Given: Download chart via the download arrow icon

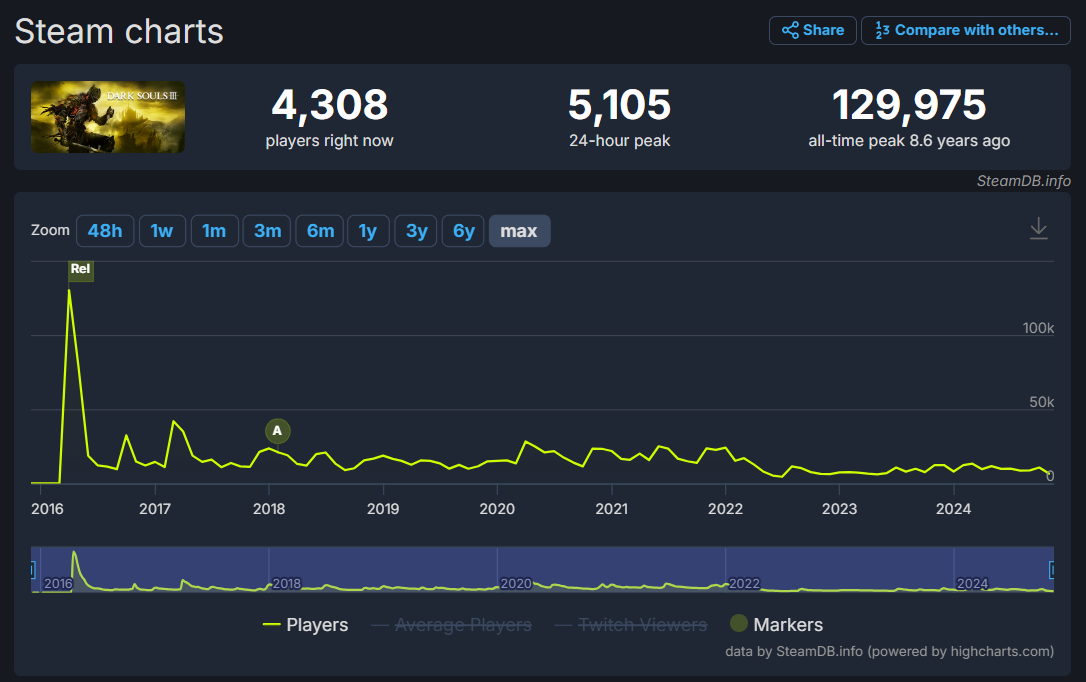Looking at the screenshot, I should [x=1038, y=228].
